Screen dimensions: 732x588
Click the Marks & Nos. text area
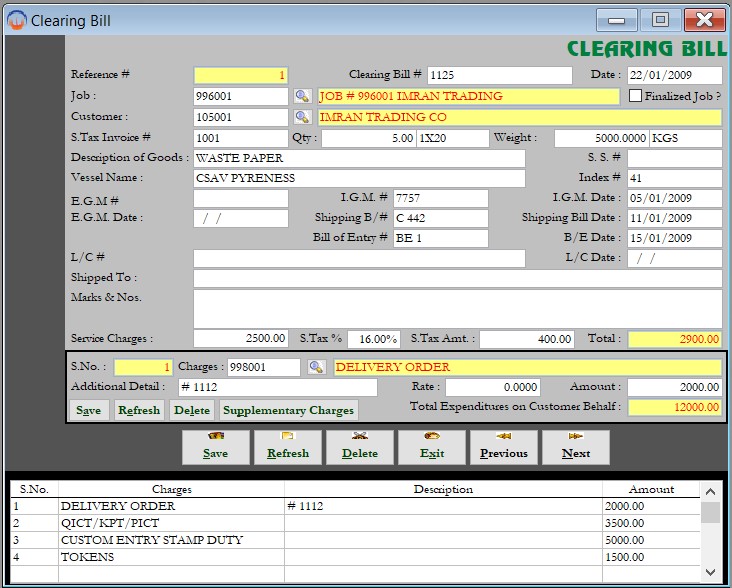(x=458, y=309)
